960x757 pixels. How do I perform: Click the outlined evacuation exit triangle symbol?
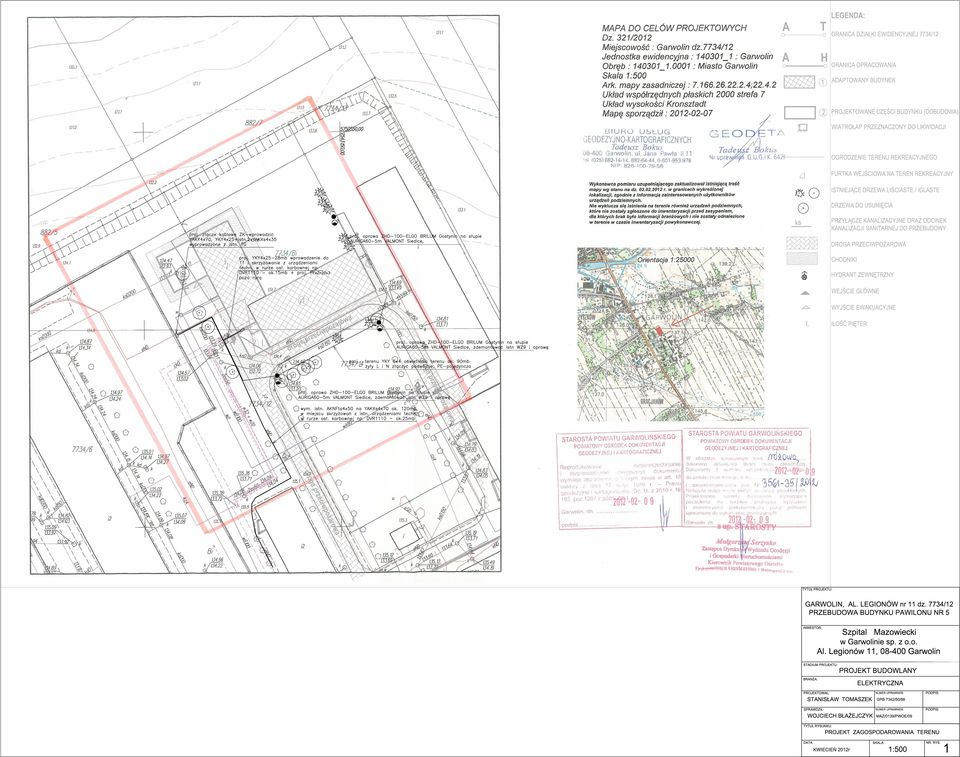coord(806,307)
